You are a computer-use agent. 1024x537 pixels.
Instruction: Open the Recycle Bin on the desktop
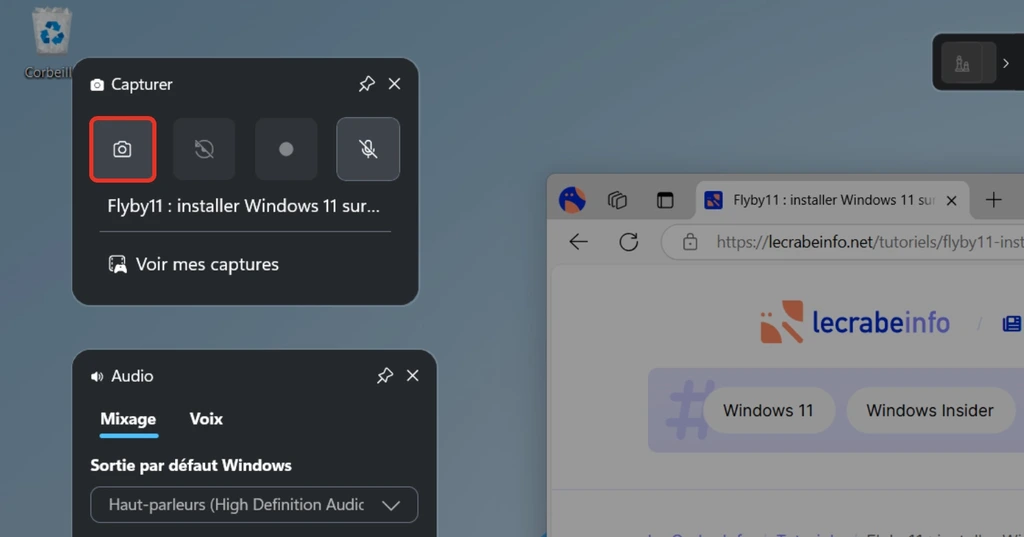click(51, 42)
